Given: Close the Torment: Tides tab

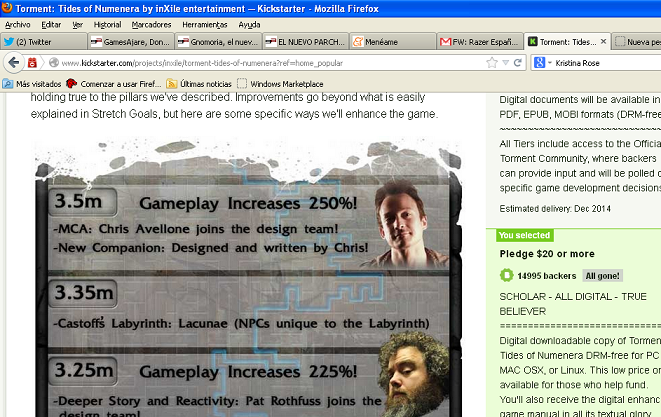Looking at the screenshot, I should click(x=603, y=41).
